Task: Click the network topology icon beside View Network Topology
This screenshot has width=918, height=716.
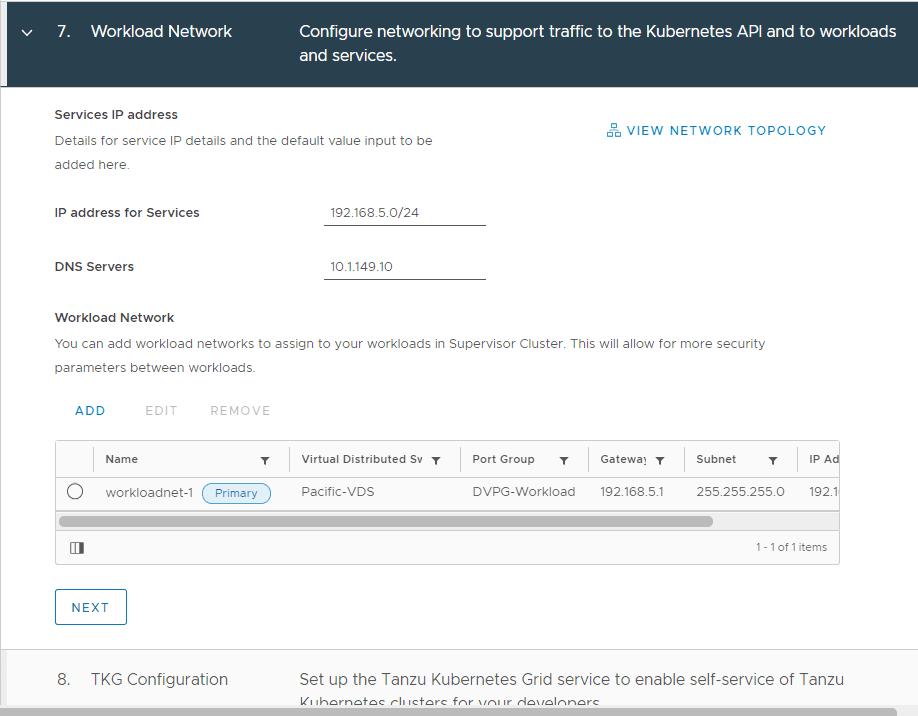Action: 613,129
